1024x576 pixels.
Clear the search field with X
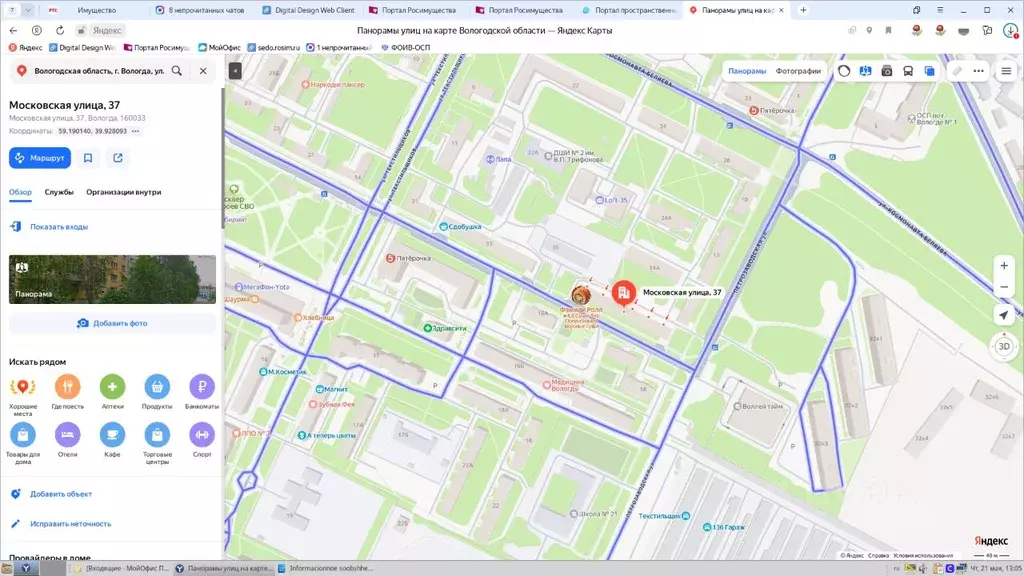coord(203,71)
